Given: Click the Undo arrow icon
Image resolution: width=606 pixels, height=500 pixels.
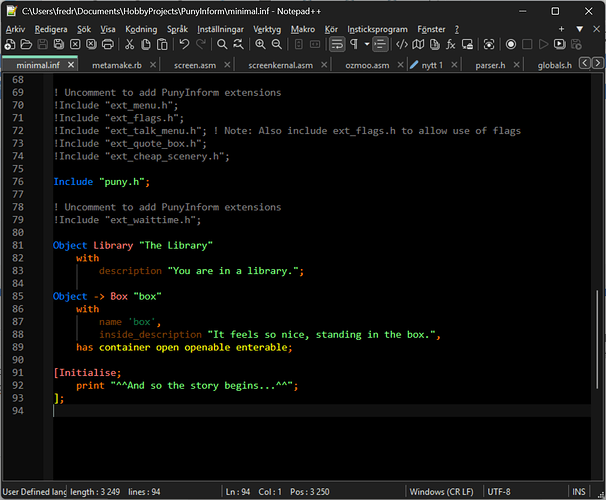Looking at the screenshot, I should pos(184,44).
